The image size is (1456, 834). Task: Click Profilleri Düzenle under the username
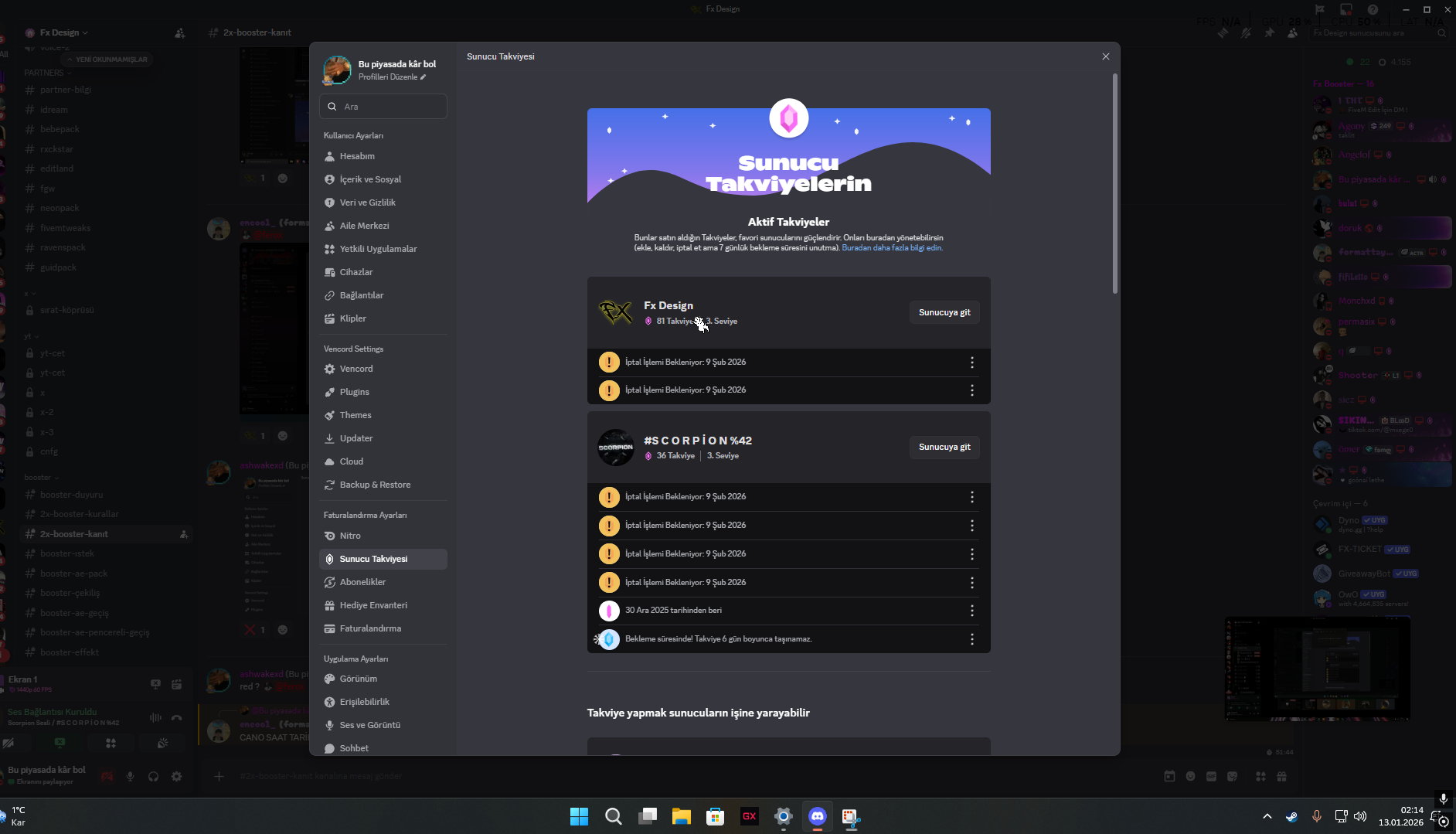392,77
